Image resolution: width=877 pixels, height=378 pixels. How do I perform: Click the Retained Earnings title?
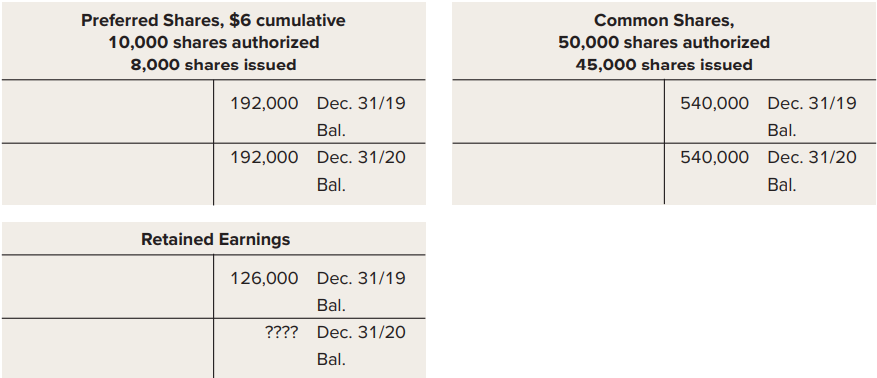pyautogui.click(x=215, y=239)
